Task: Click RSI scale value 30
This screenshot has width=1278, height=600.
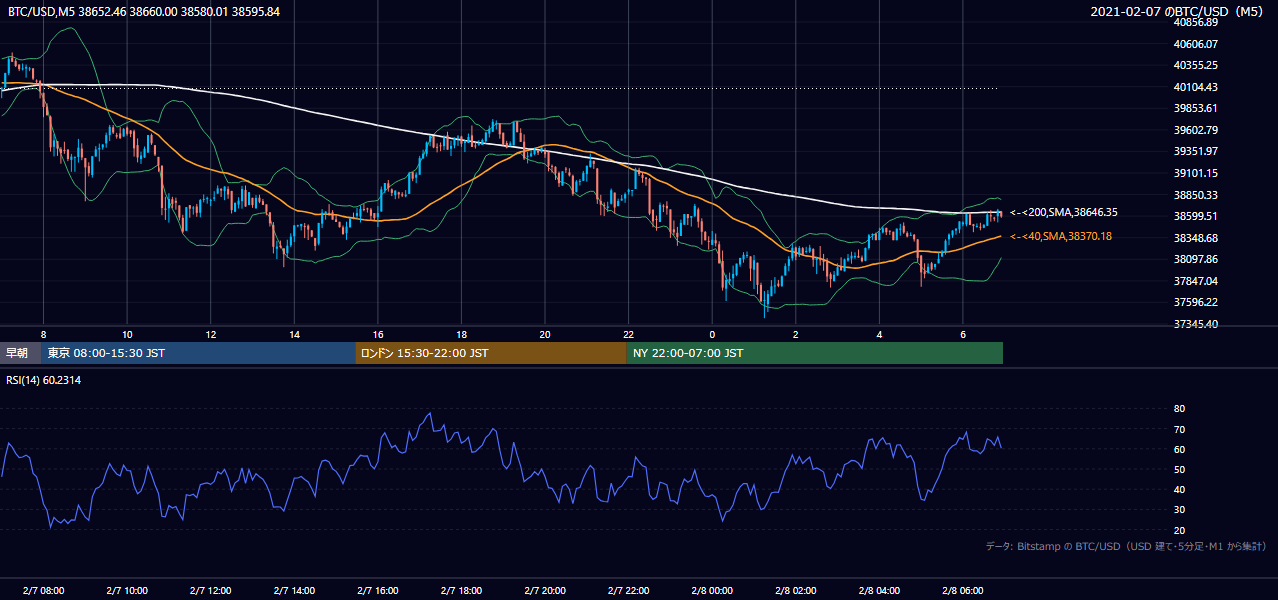Action: 1179,509
